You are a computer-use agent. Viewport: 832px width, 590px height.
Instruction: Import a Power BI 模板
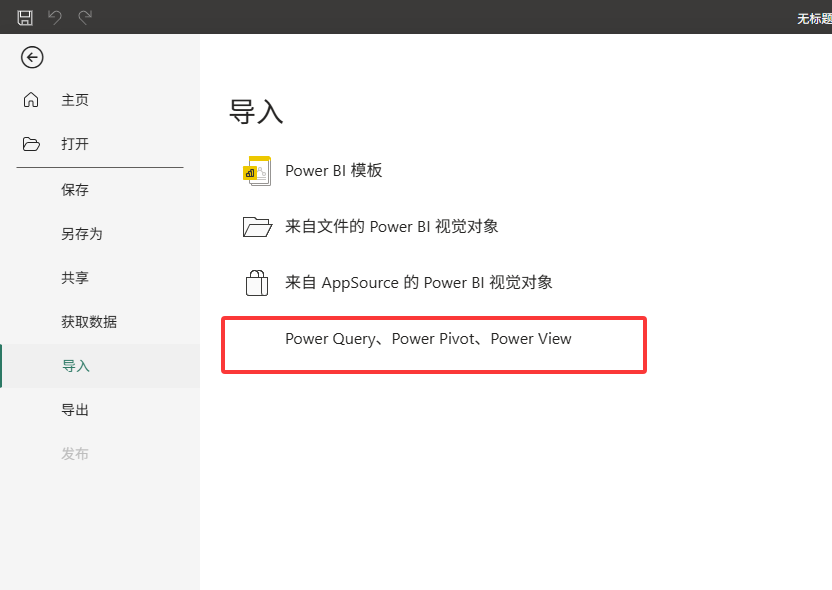click(333, 171)
